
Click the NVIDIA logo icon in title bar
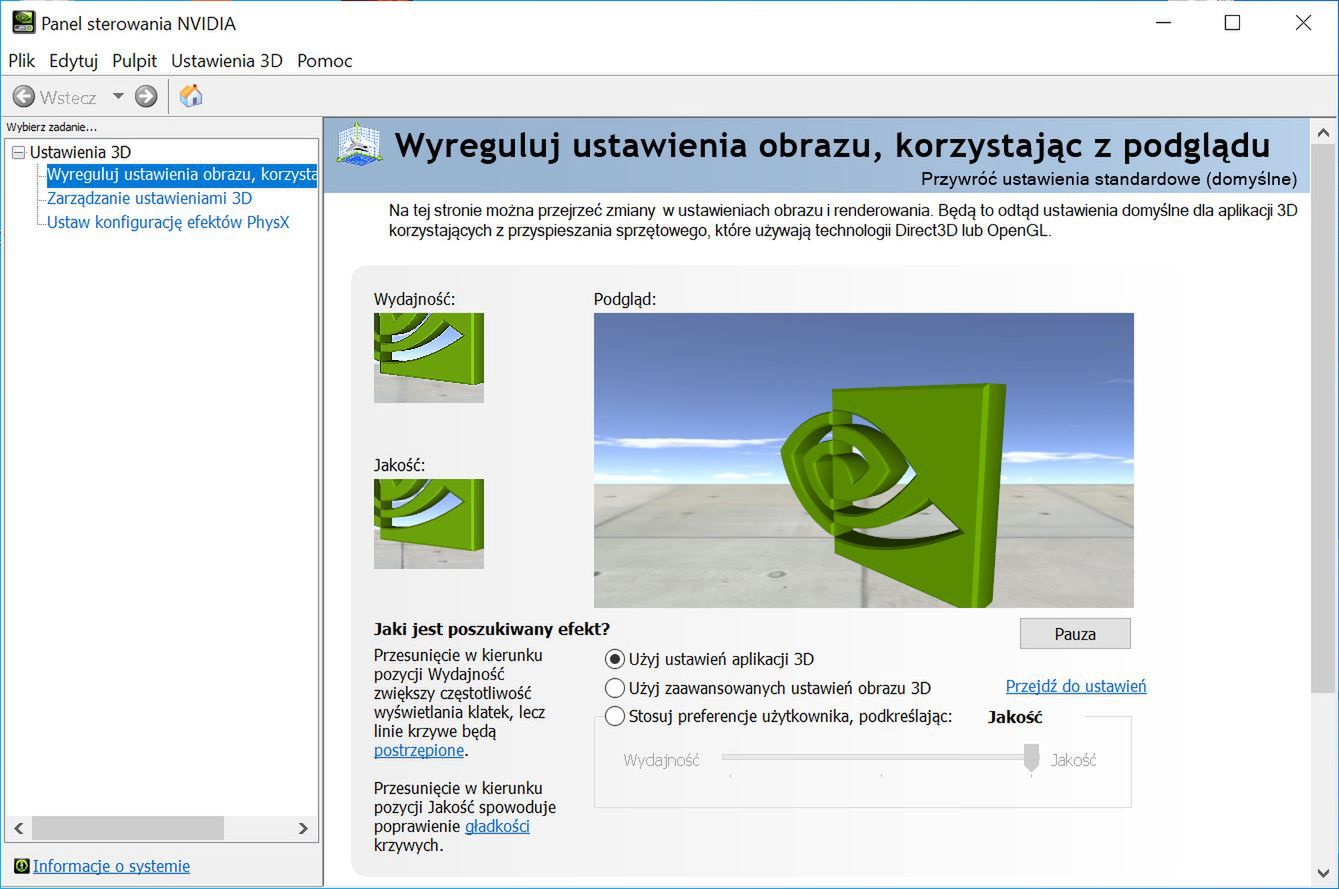point(22,23)
